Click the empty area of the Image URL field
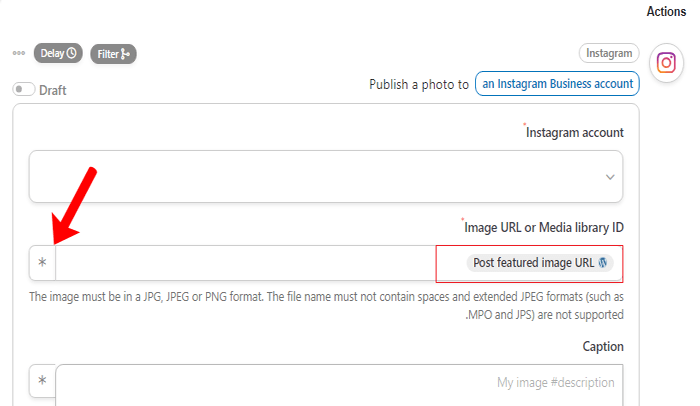This screenshot has height=406, width=700. pyautogui.click(x=245, y=263)
